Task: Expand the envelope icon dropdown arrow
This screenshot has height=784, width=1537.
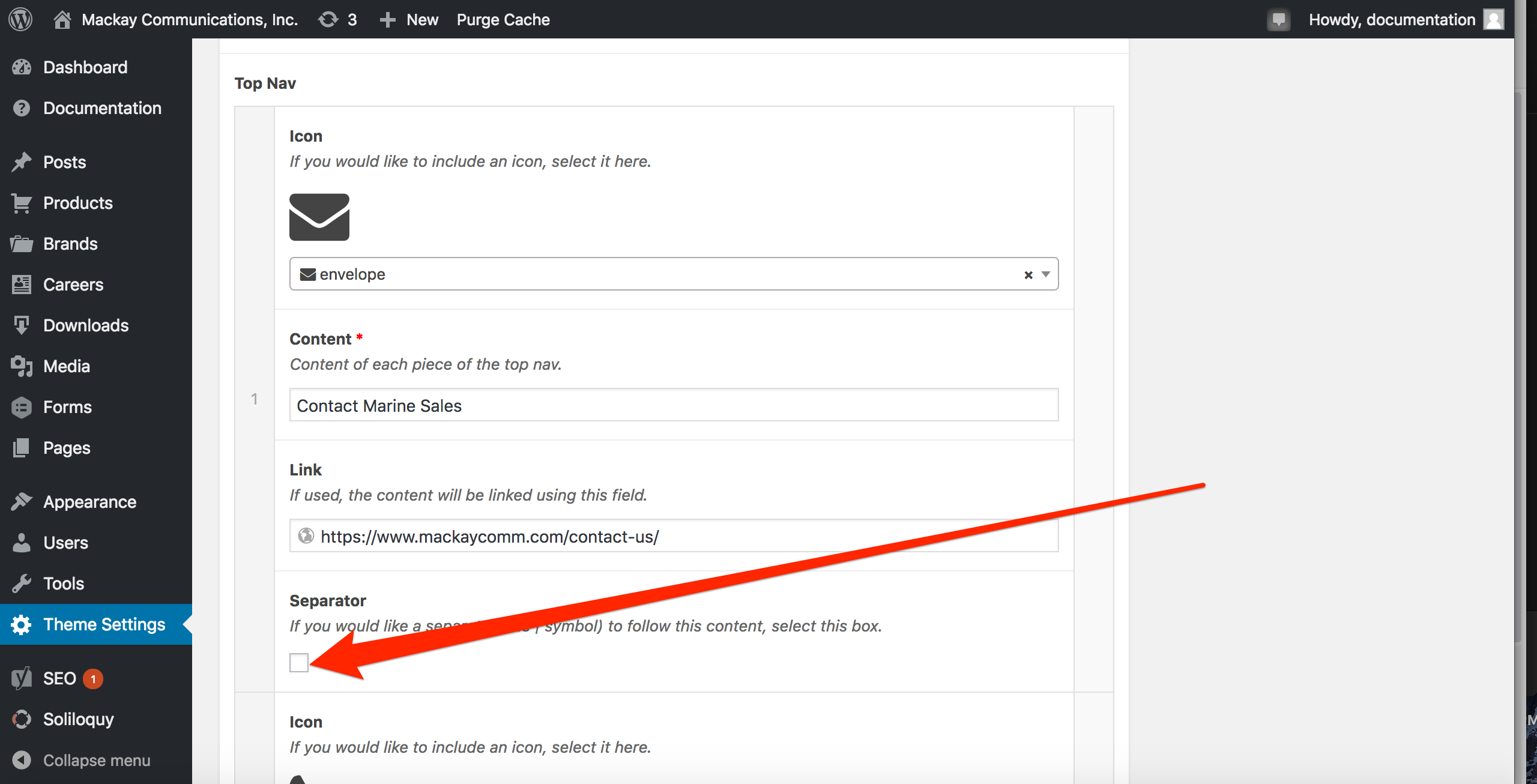Action: coord(1046,274)
